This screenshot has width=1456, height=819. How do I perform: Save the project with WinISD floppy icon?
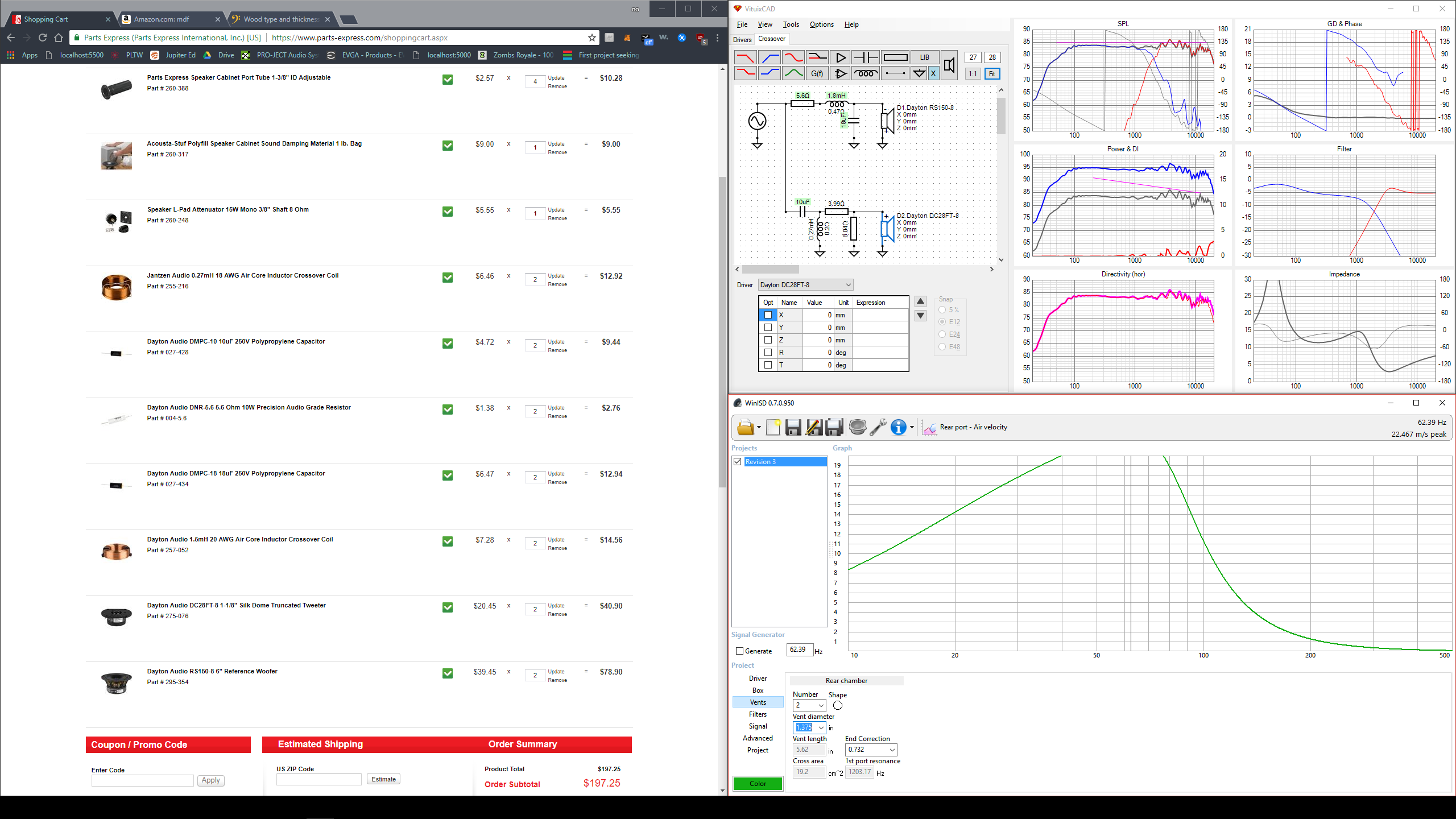(793, 427)
